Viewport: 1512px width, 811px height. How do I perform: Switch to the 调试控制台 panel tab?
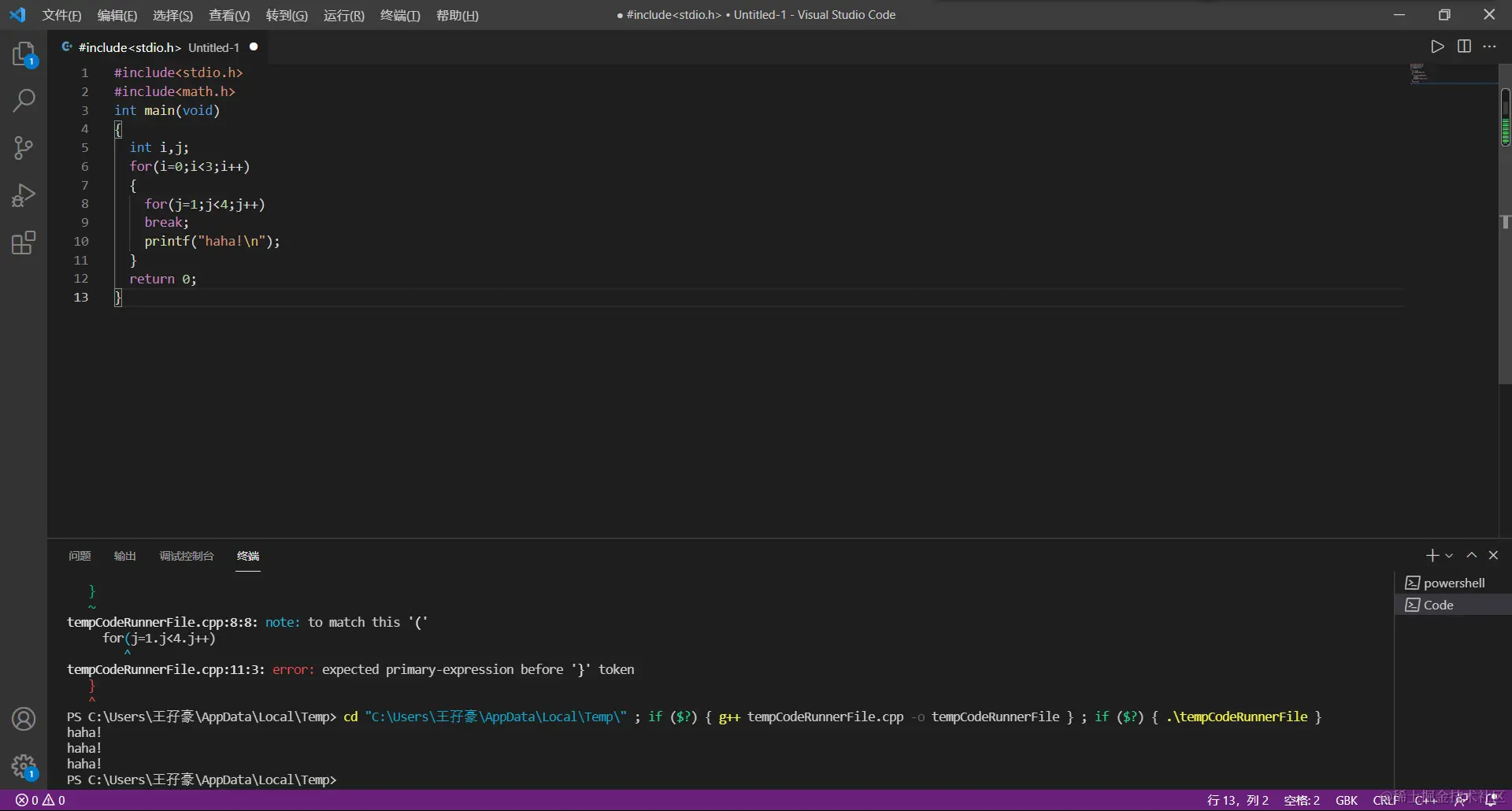[187, 556]
